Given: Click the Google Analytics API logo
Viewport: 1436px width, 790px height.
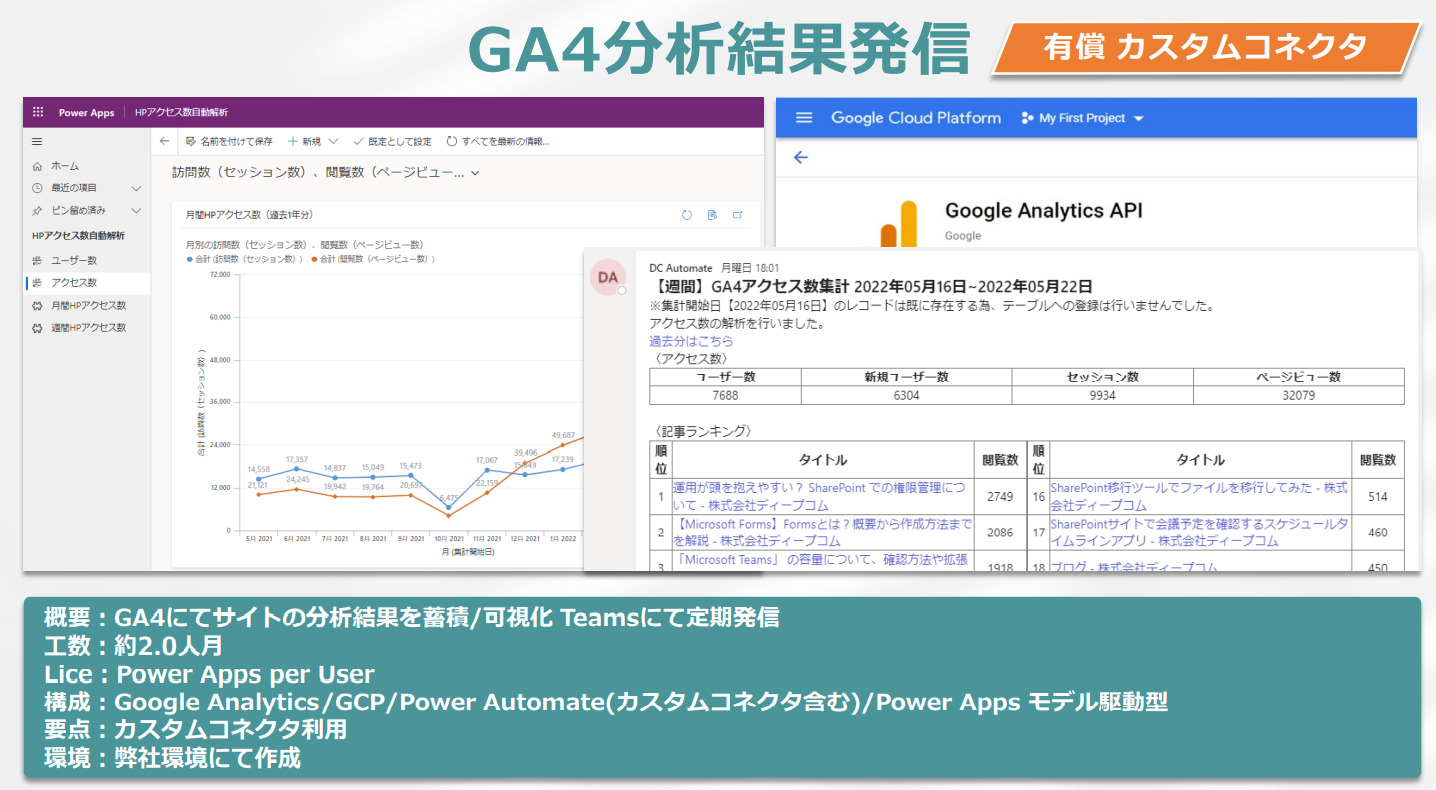Looking at the screenshot, I should tap(898, 224).
